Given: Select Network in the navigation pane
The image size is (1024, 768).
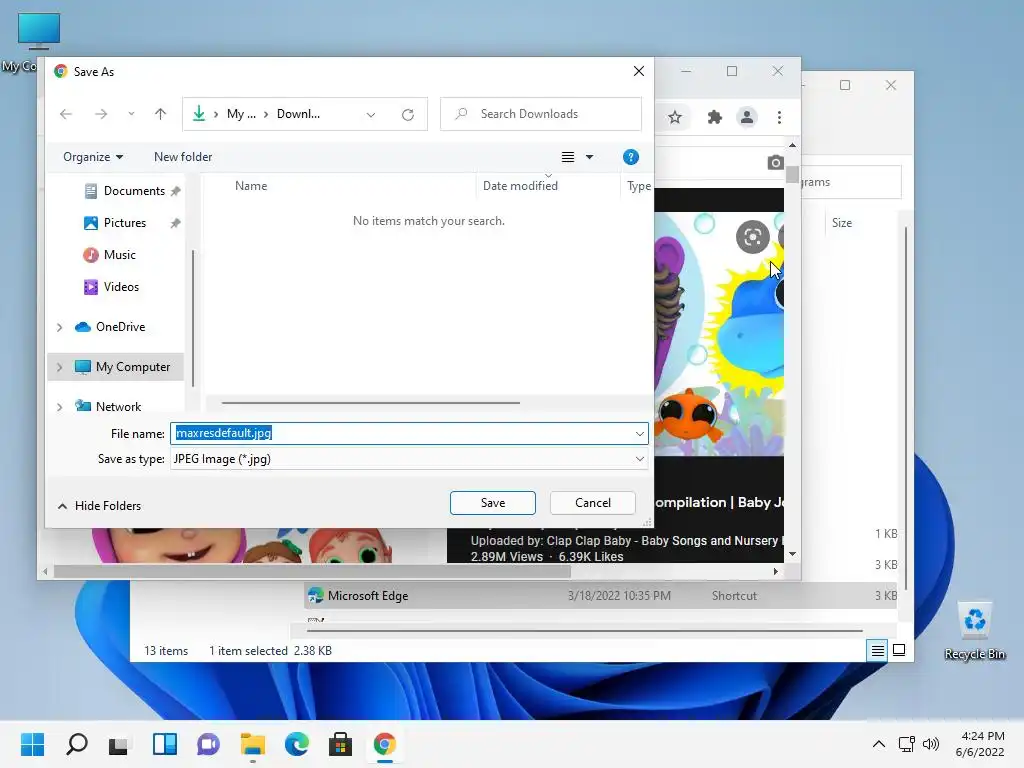Looking at the screenshot, I should pyautogui.click(x=118, y=406).
